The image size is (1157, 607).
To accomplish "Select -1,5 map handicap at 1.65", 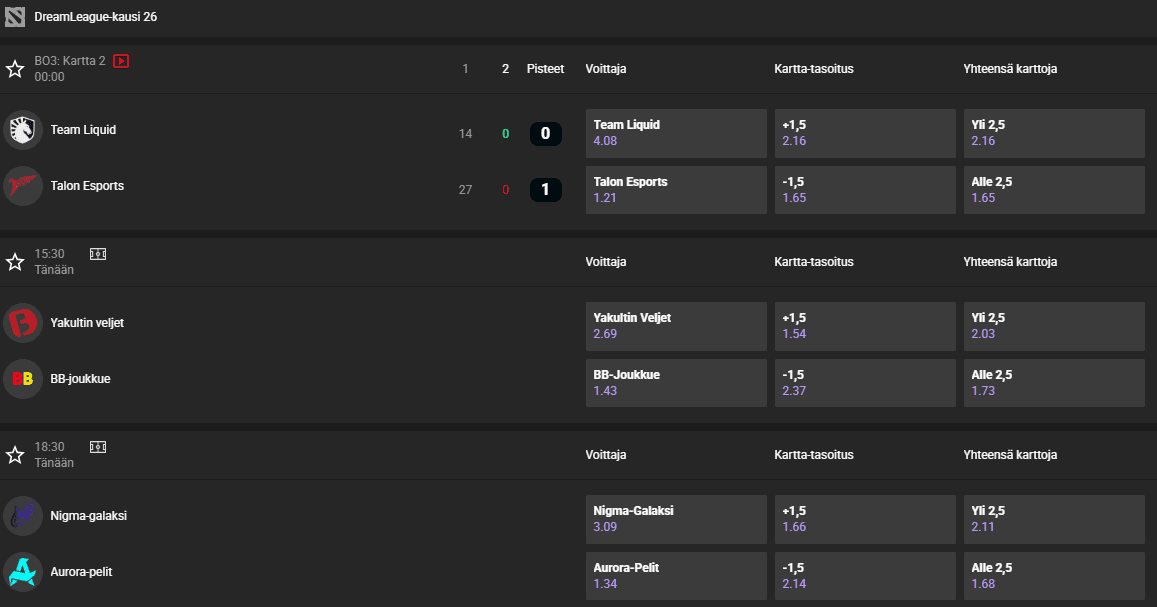I will pos(865,190).
